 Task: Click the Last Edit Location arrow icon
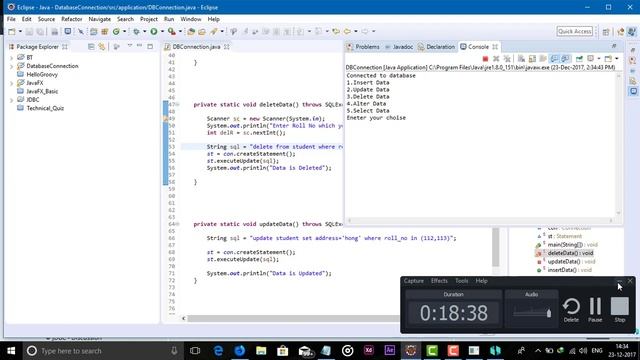(x=336, y=31)
